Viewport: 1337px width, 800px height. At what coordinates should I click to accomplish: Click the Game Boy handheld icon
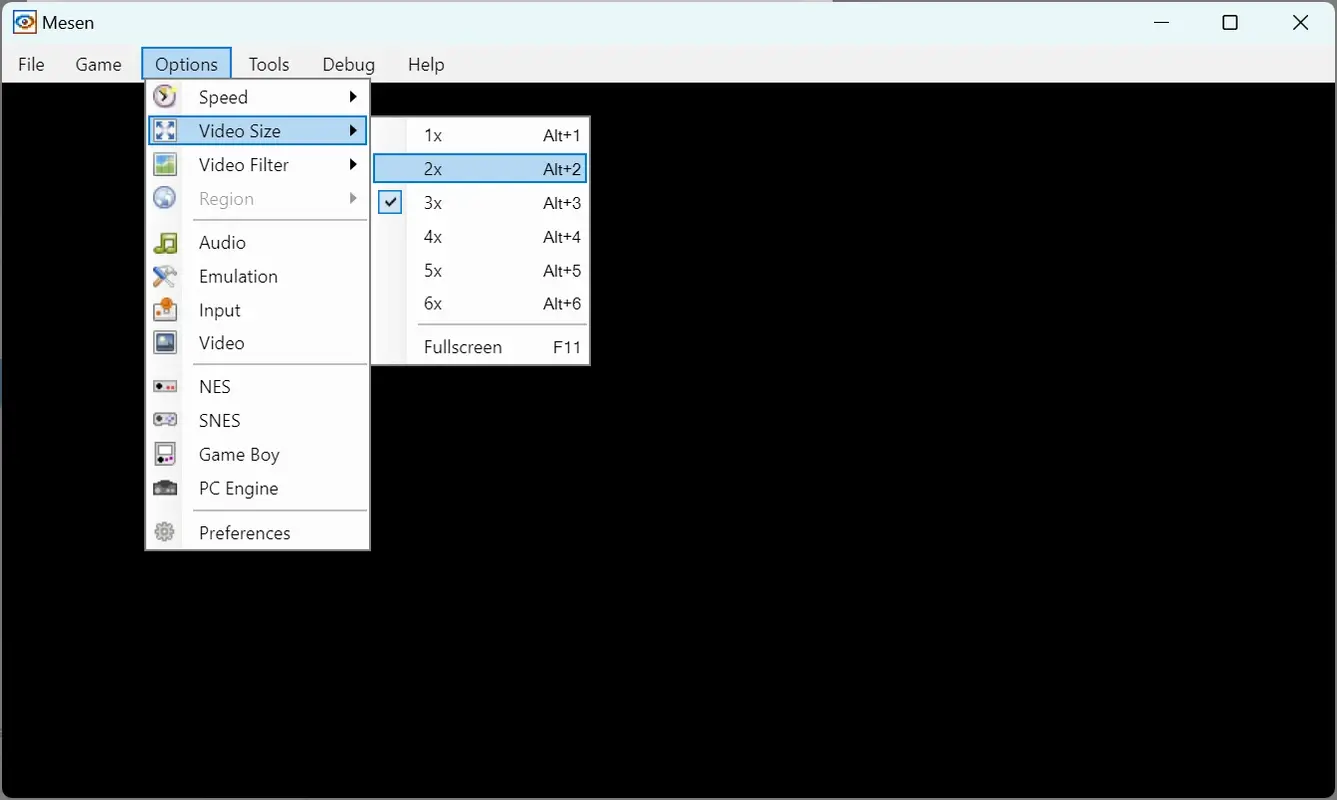(x=164, y=453)
